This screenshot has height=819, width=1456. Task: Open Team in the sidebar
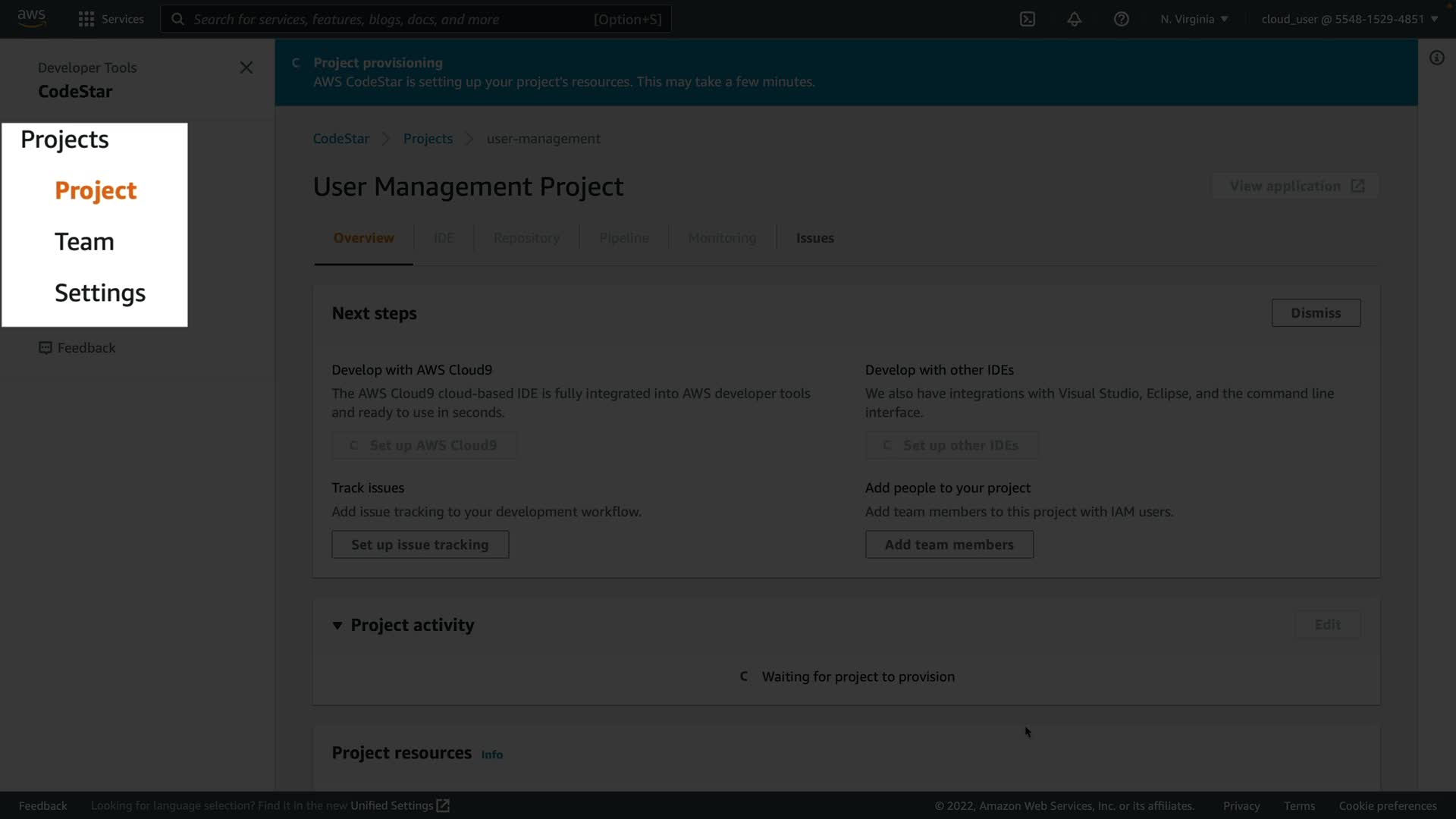click(84, 242)
